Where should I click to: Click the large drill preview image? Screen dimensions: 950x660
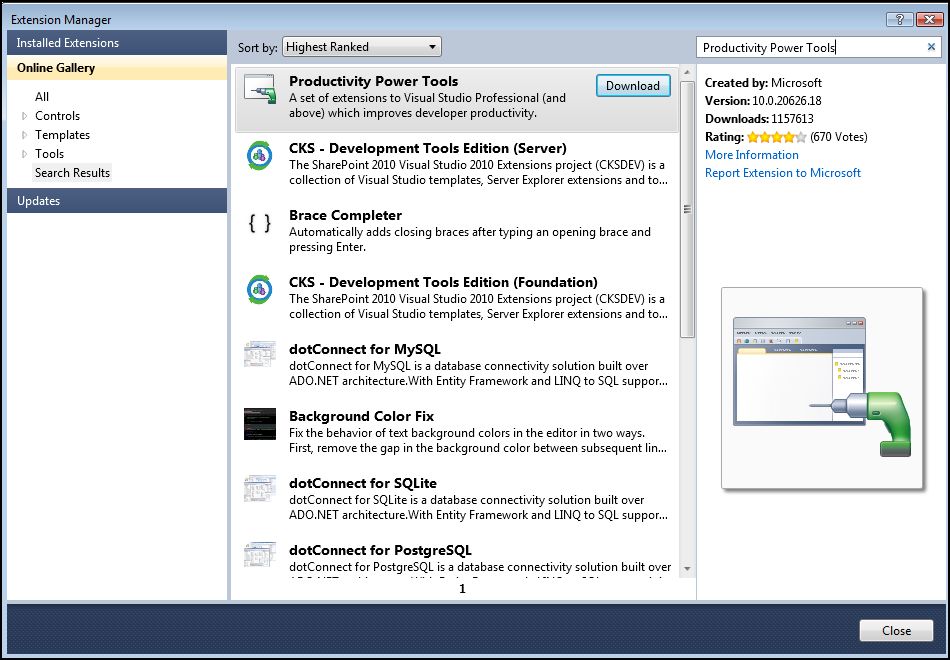[822, 388]
